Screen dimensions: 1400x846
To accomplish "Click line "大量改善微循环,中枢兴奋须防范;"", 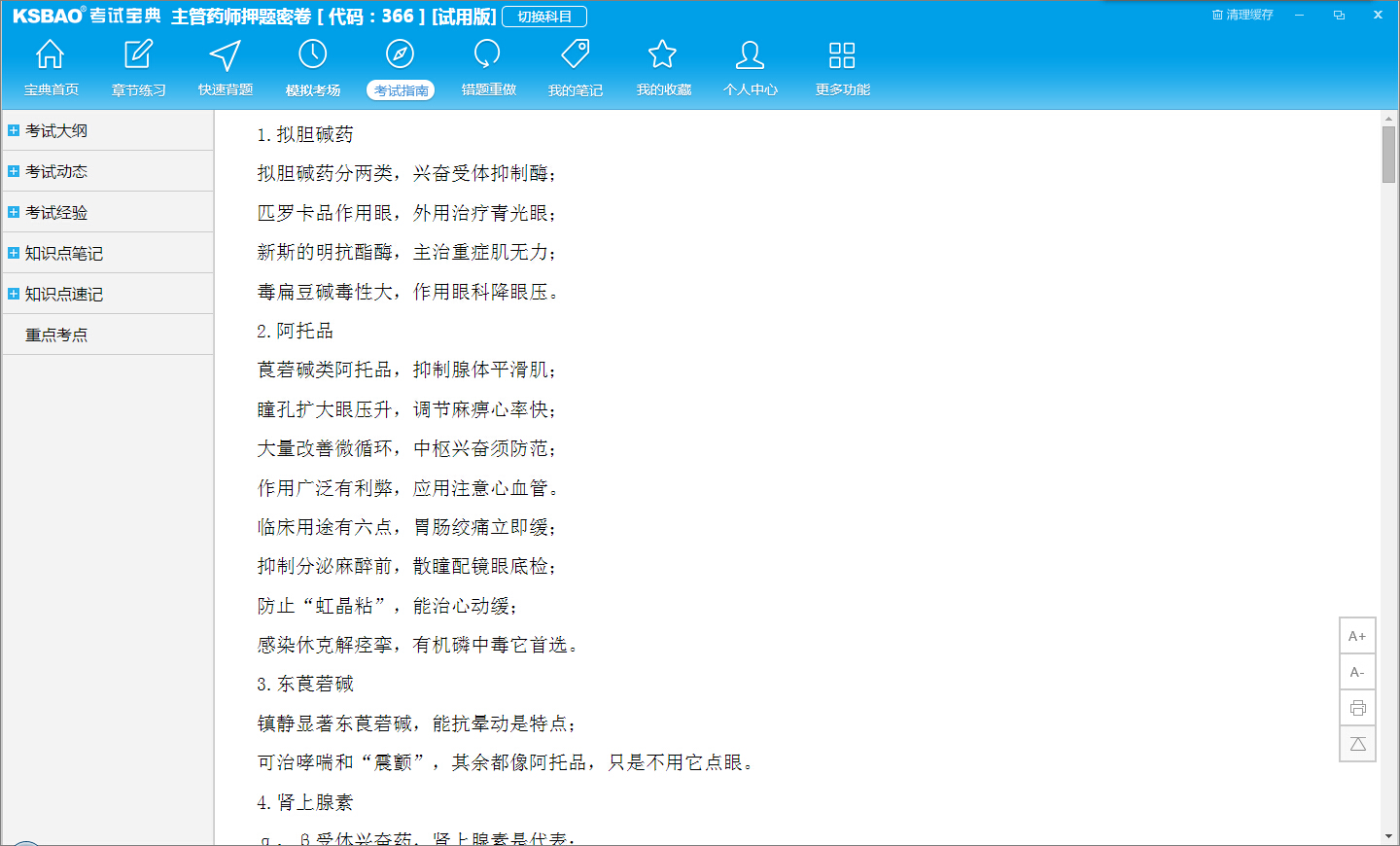I will click(406, 448).
